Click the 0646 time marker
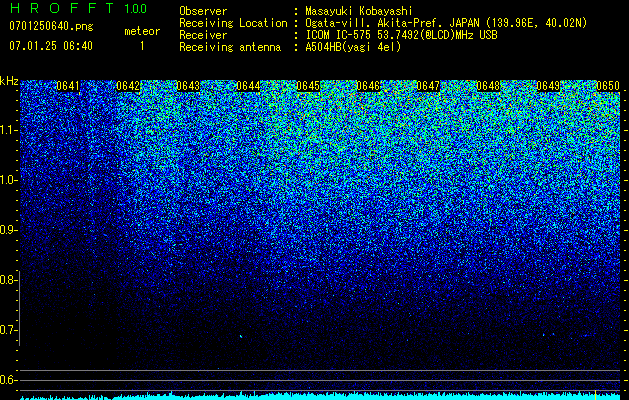 368,86
